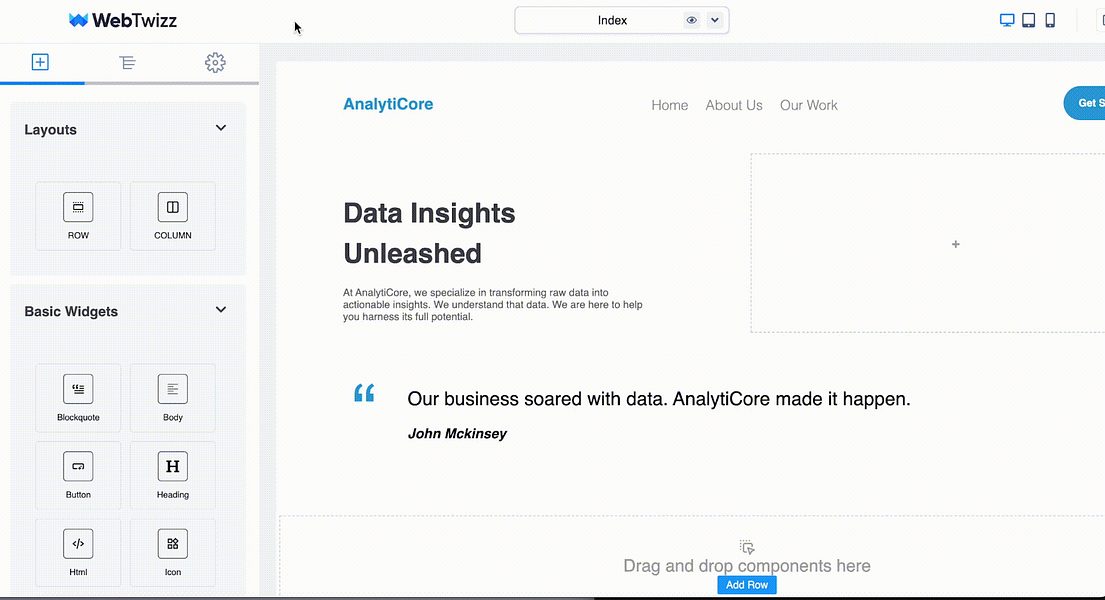Pick the Blockquote widget
This screenshot has width=1105, height=600.
78,397
